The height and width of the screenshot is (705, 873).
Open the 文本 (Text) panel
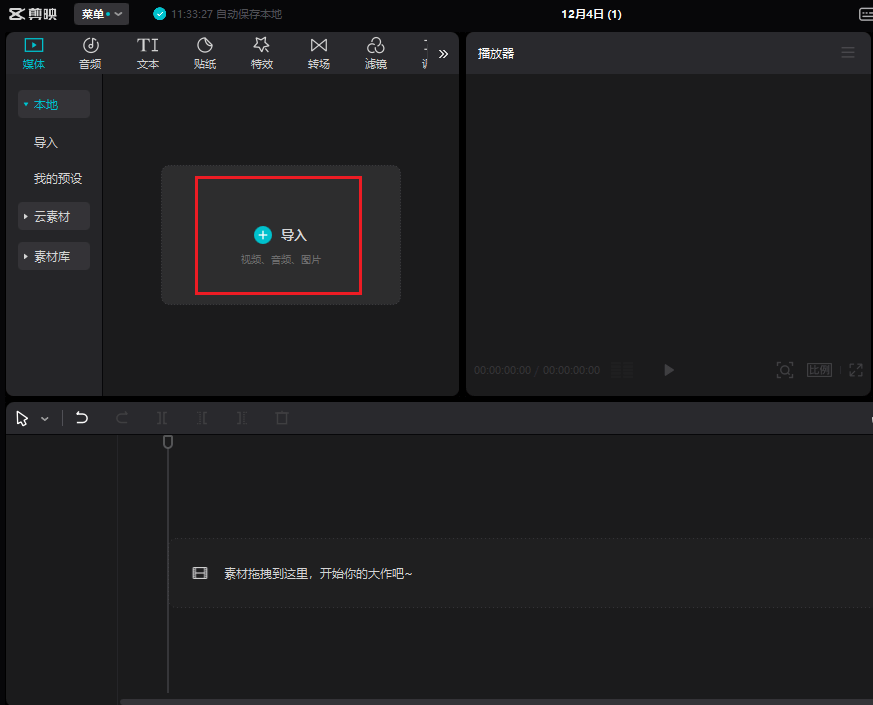148,52
